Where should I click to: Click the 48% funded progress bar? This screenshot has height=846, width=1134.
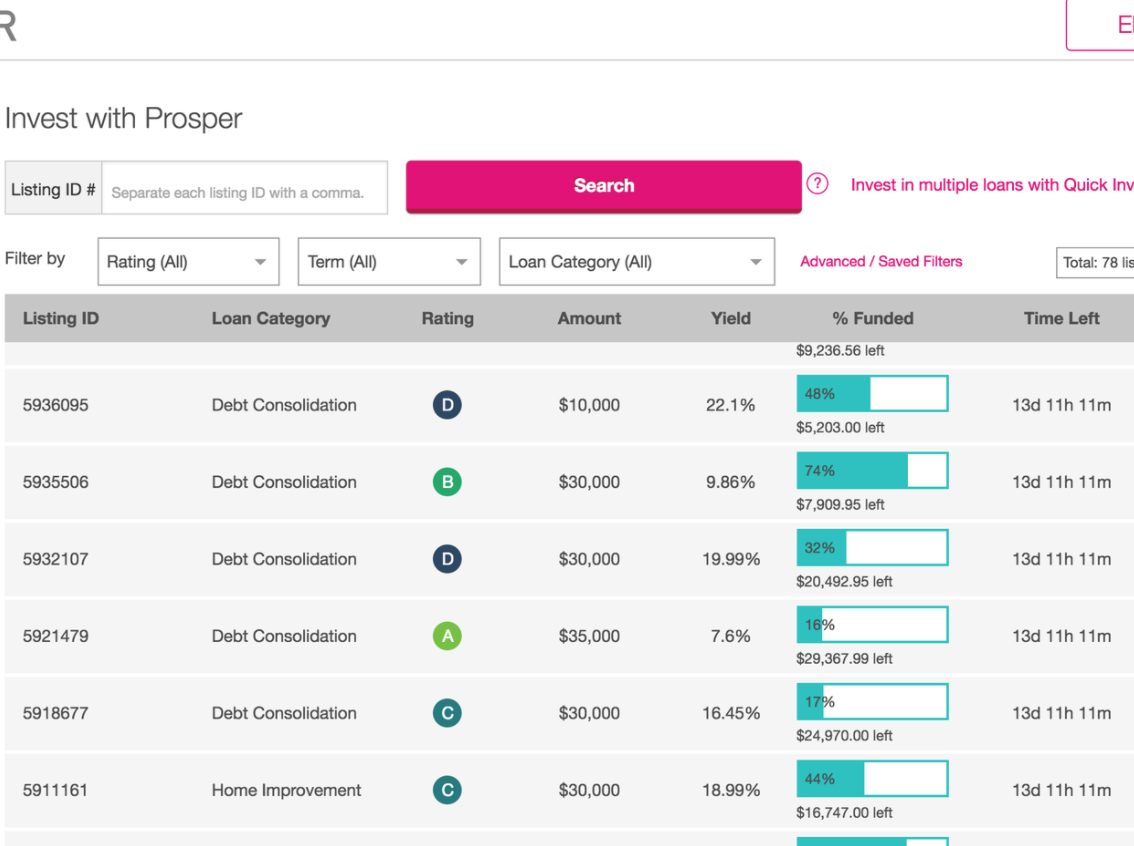(x=872, y=393)
